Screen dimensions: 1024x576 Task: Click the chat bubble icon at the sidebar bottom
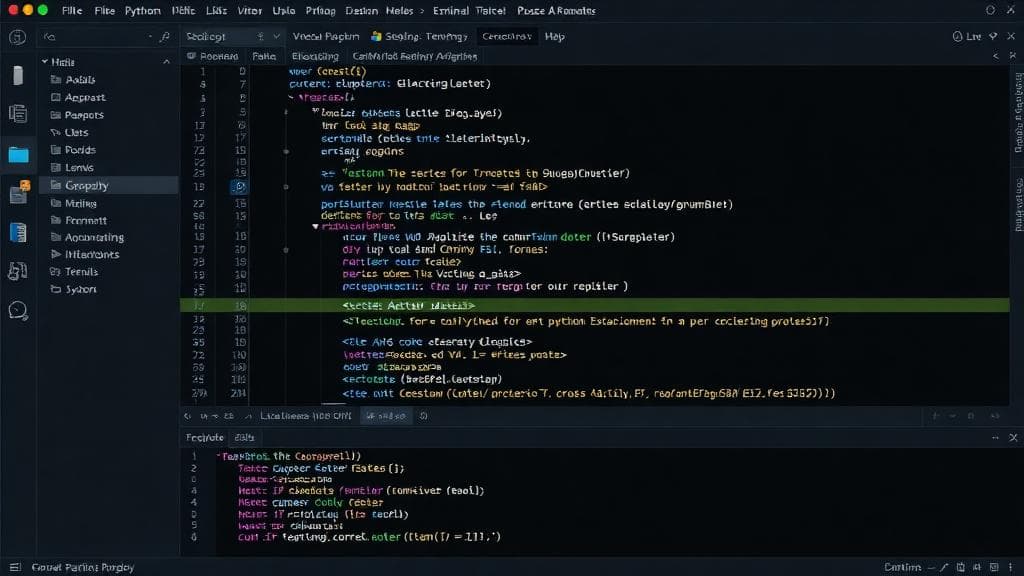tap(18, 309)
